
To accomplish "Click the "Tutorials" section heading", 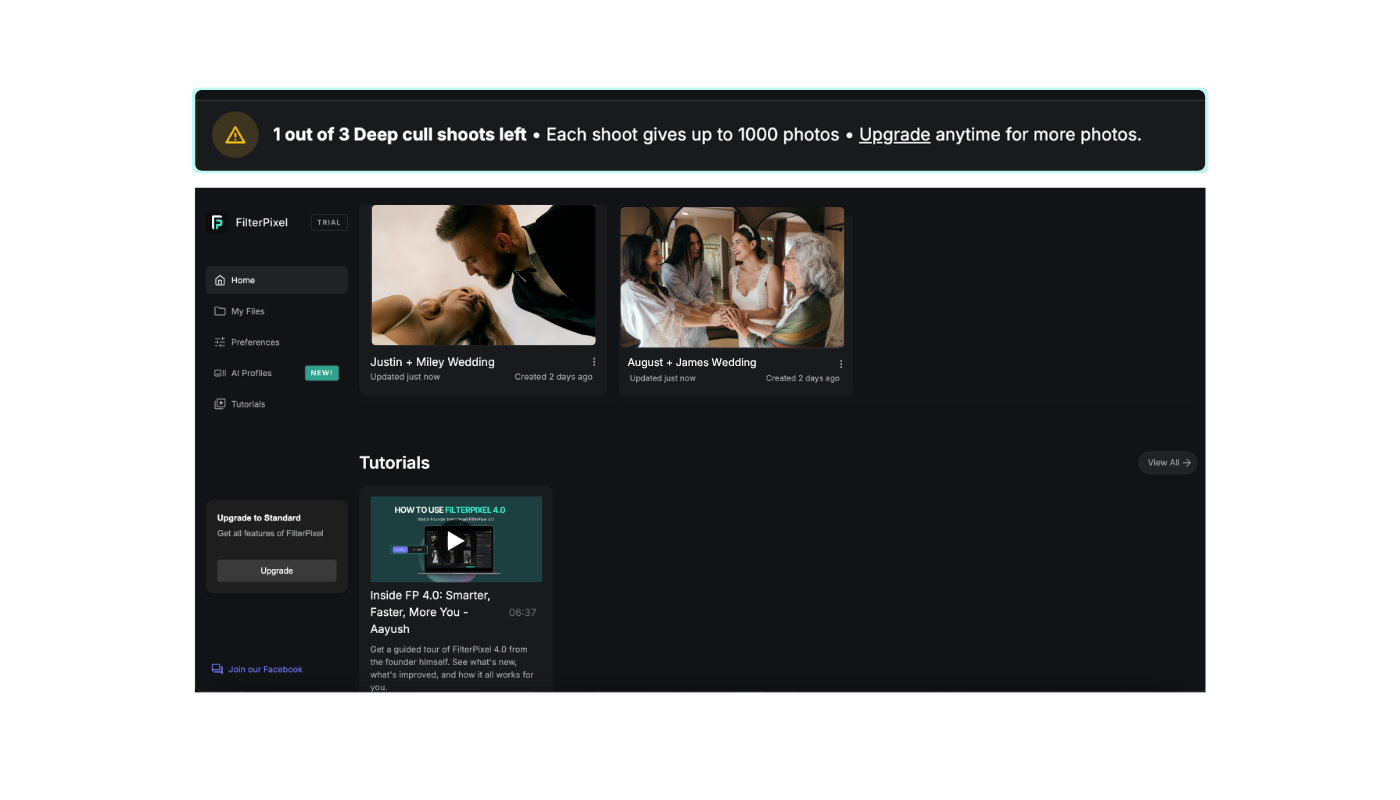I will 395,463.
